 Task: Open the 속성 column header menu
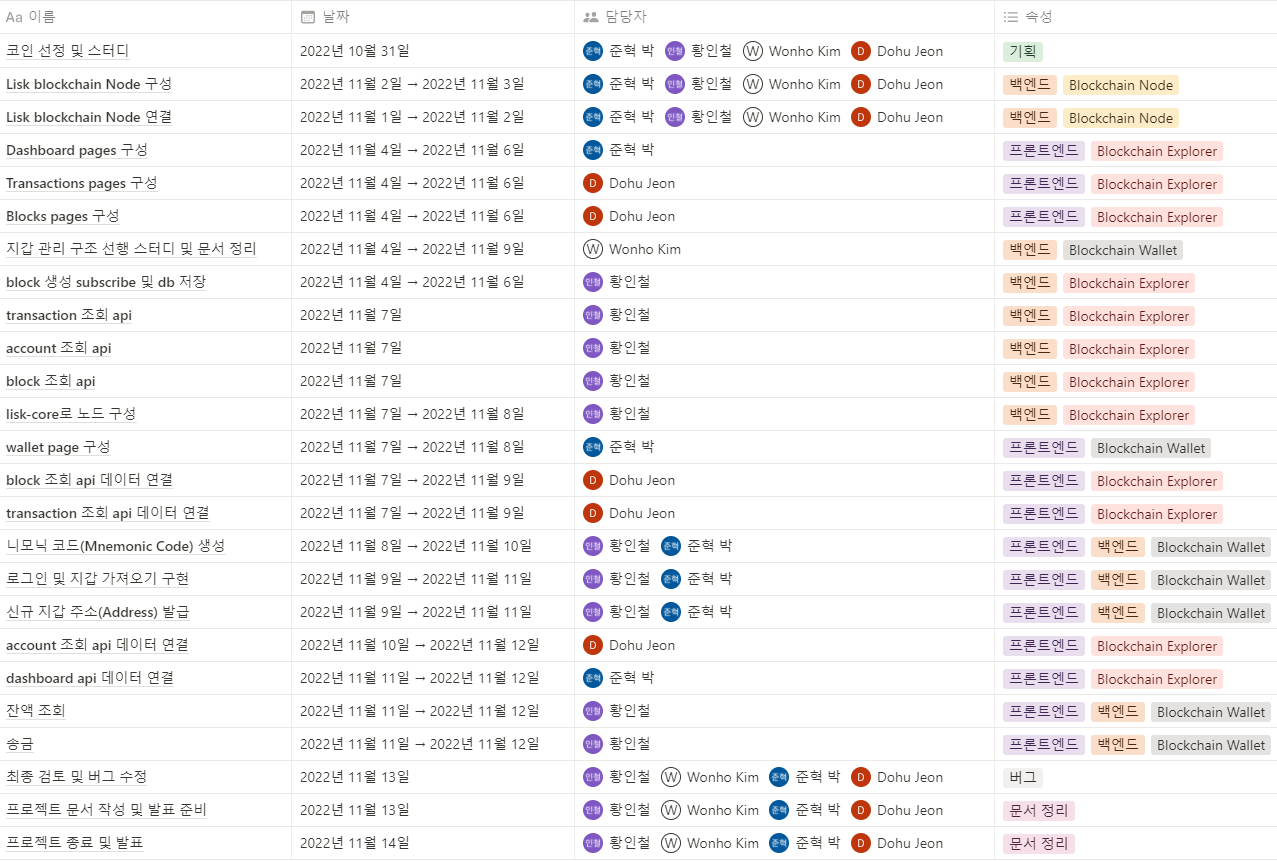1136,17
